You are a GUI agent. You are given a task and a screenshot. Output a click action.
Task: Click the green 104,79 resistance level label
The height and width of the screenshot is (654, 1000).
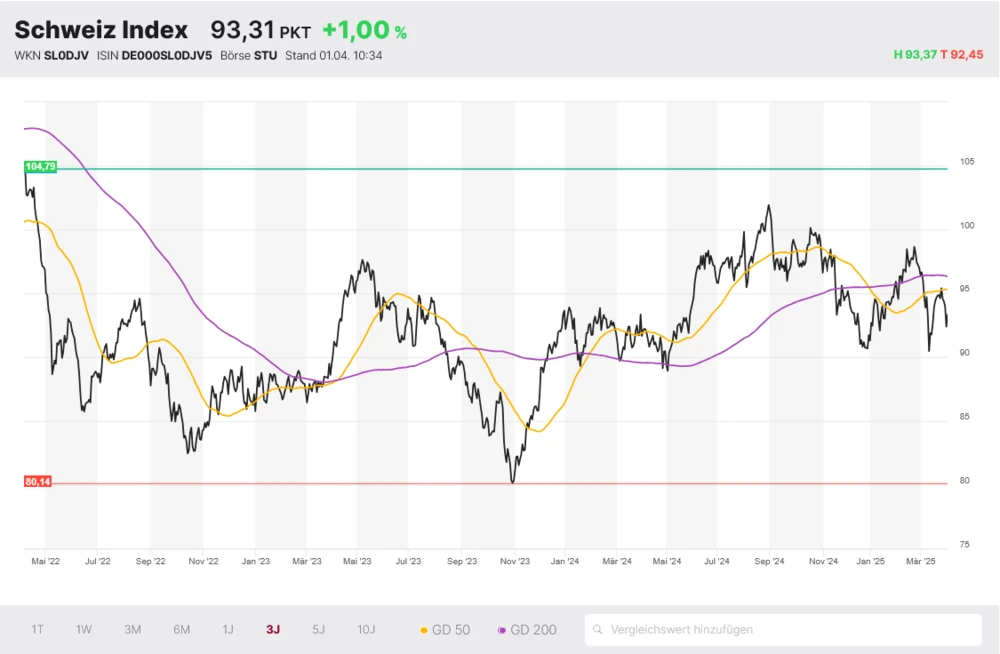pyautogui.click(x=39, y=167)
